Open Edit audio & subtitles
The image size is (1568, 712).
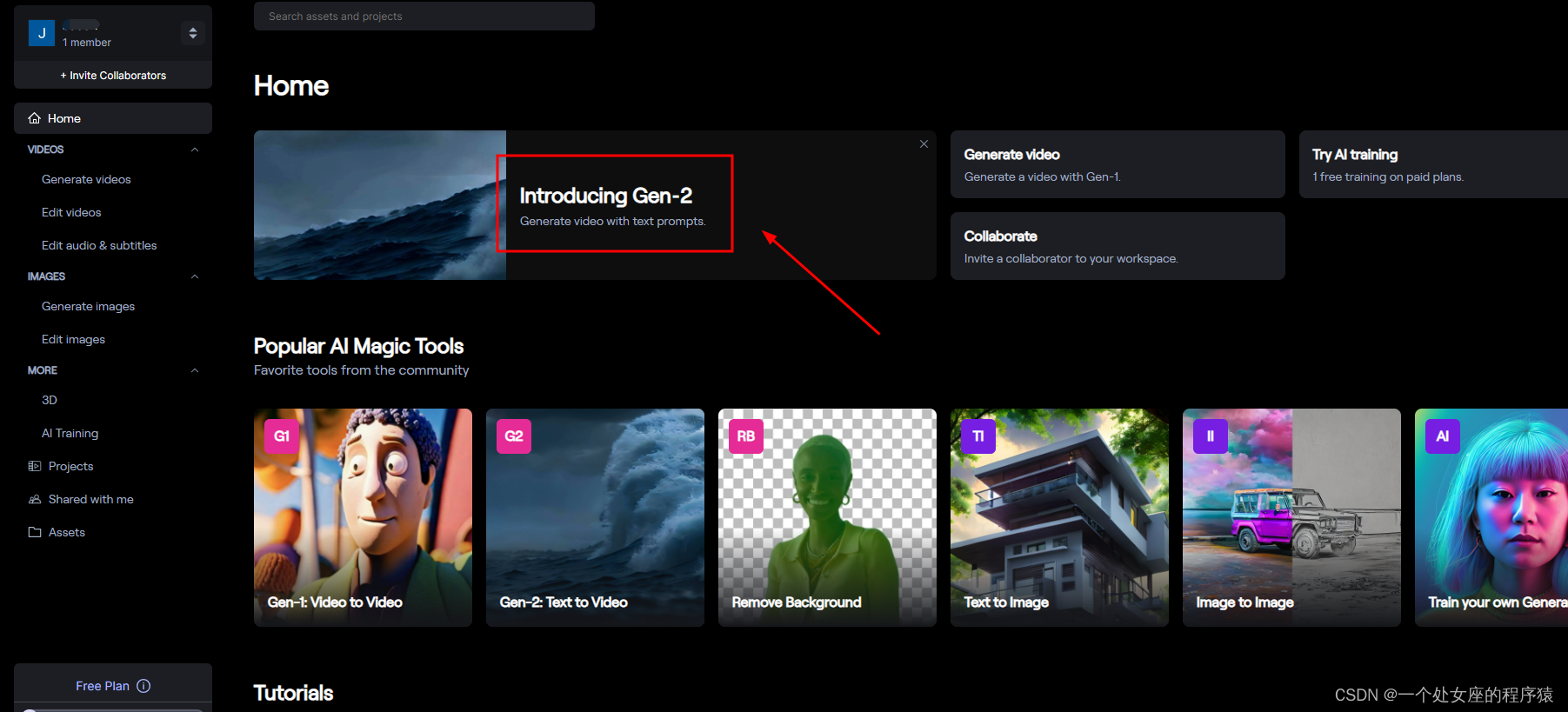(99, 245)
